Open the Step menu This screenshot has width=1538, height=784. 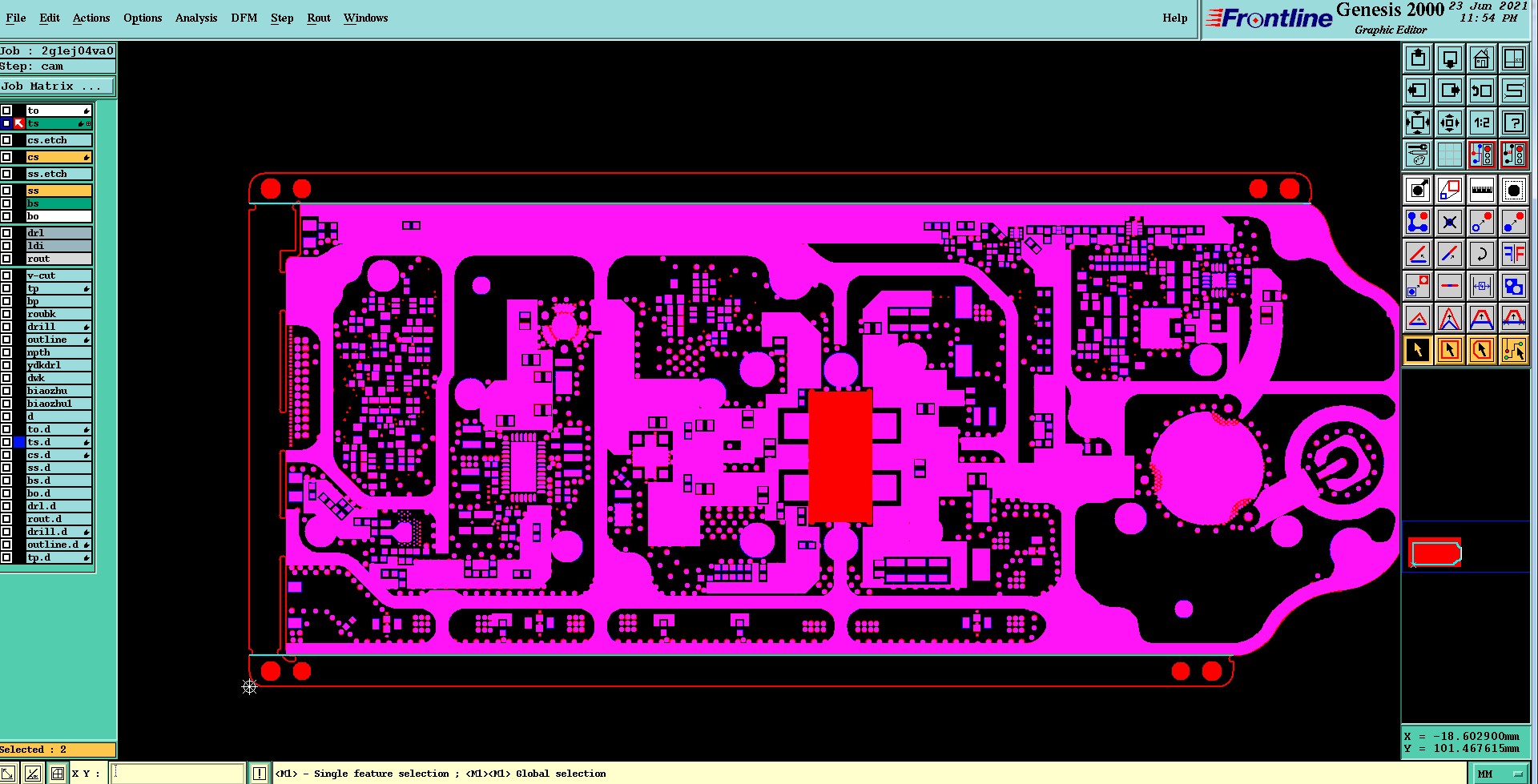[282, 18]
